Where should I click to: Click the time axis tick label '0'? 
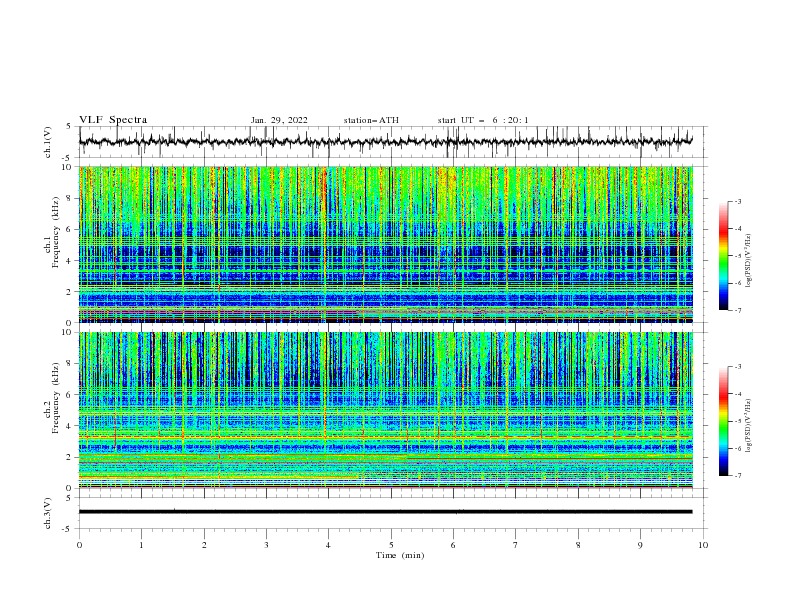coord(79,545)
